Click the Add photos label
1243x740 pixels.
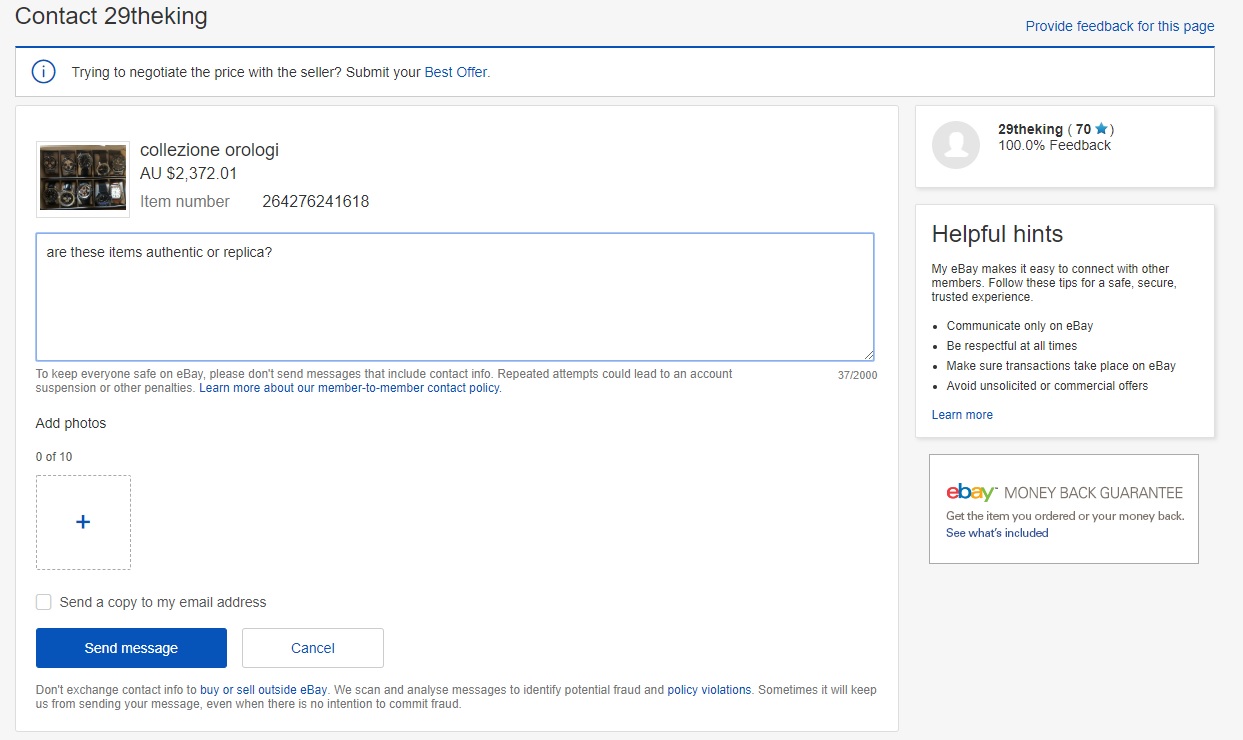tap(71, 423)
